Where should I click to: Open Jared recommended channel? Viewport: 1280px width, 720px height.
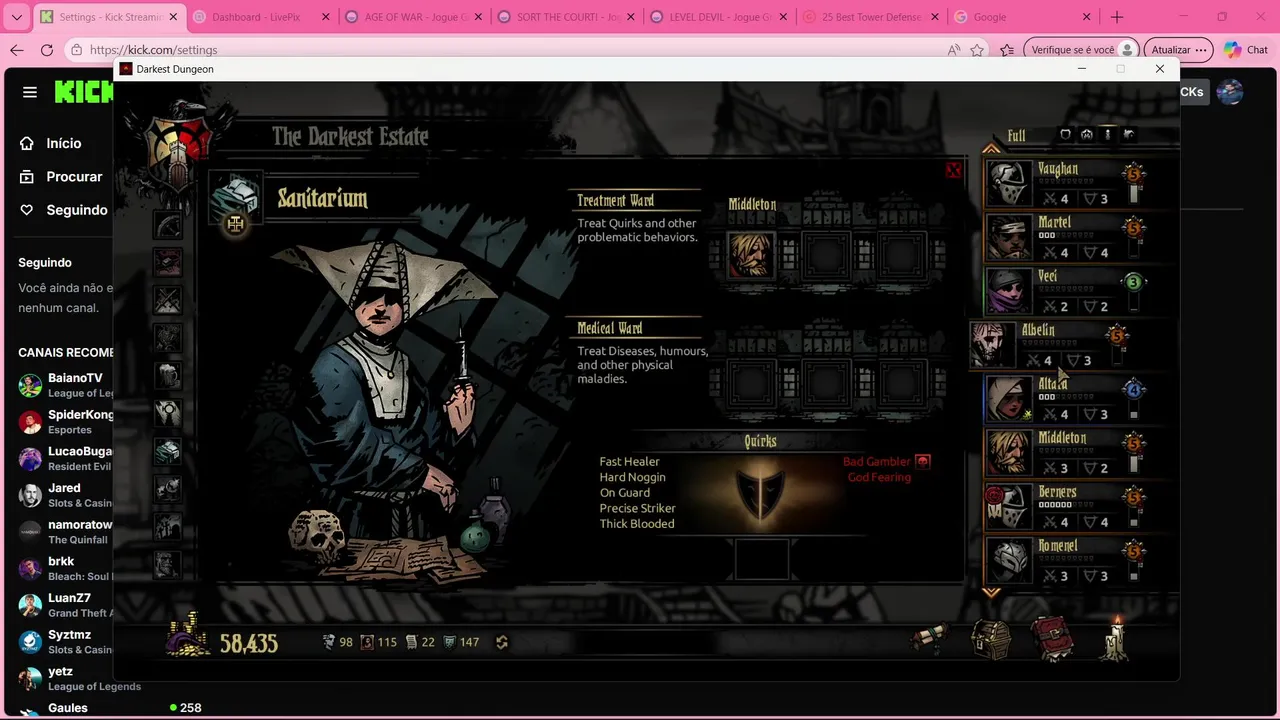point(64,495)
